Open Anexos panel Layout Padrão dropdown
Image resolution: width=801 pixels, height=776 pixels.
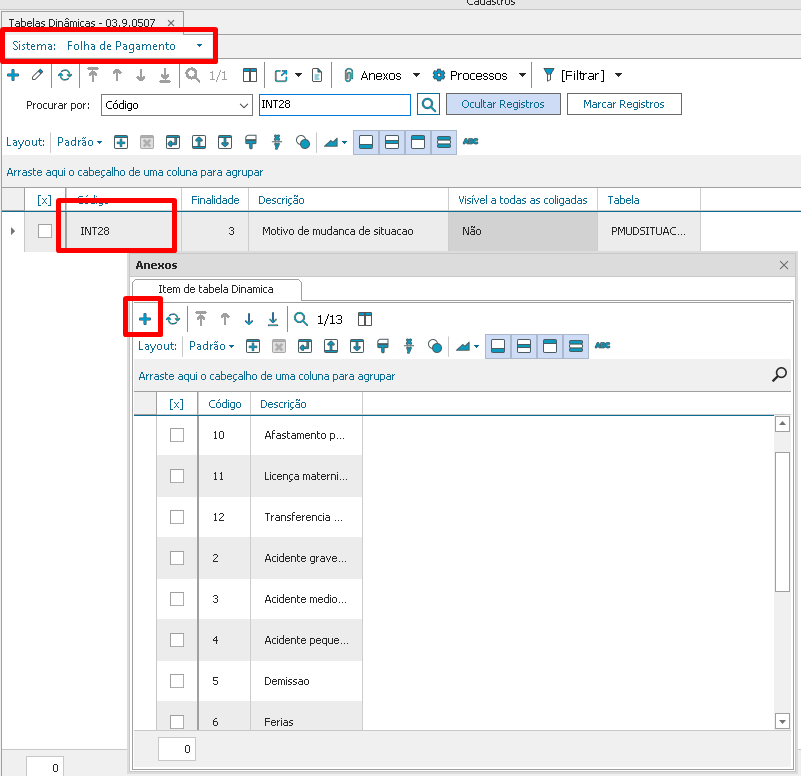tap(211, 346)
